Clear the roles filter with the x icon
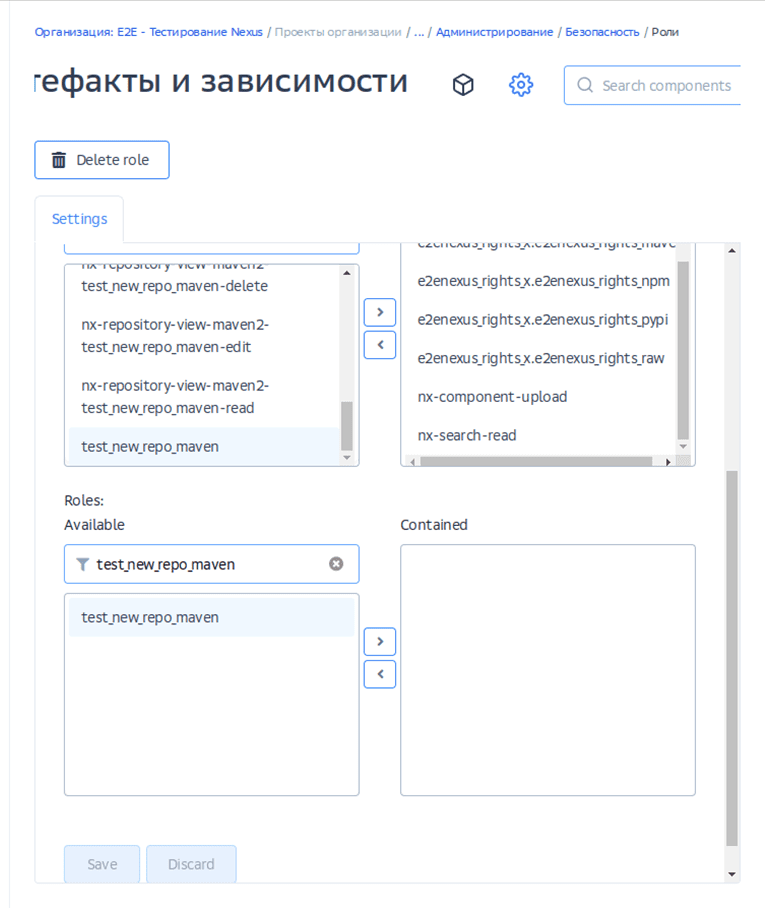 pyautogui.click(x=336, y=564)
